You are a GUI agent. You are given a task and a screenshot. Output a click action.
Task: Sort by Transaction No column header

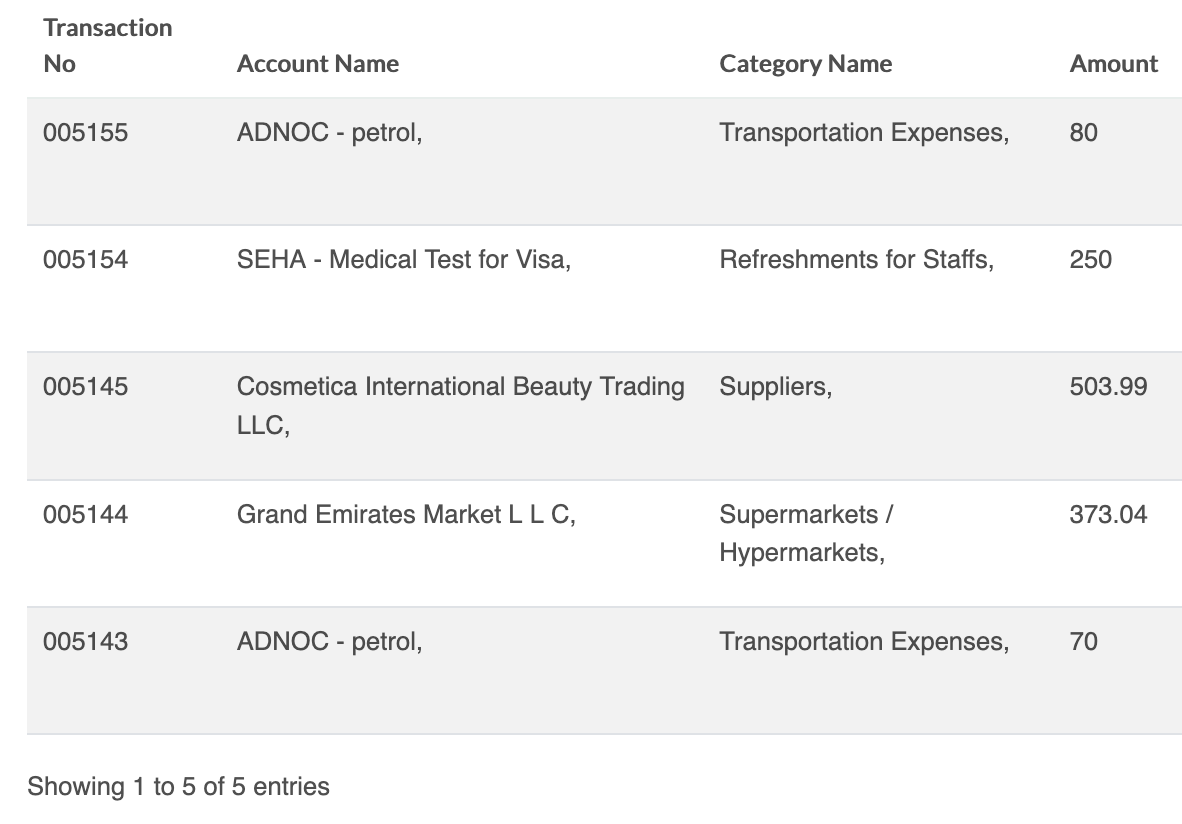tap(108, 46)
